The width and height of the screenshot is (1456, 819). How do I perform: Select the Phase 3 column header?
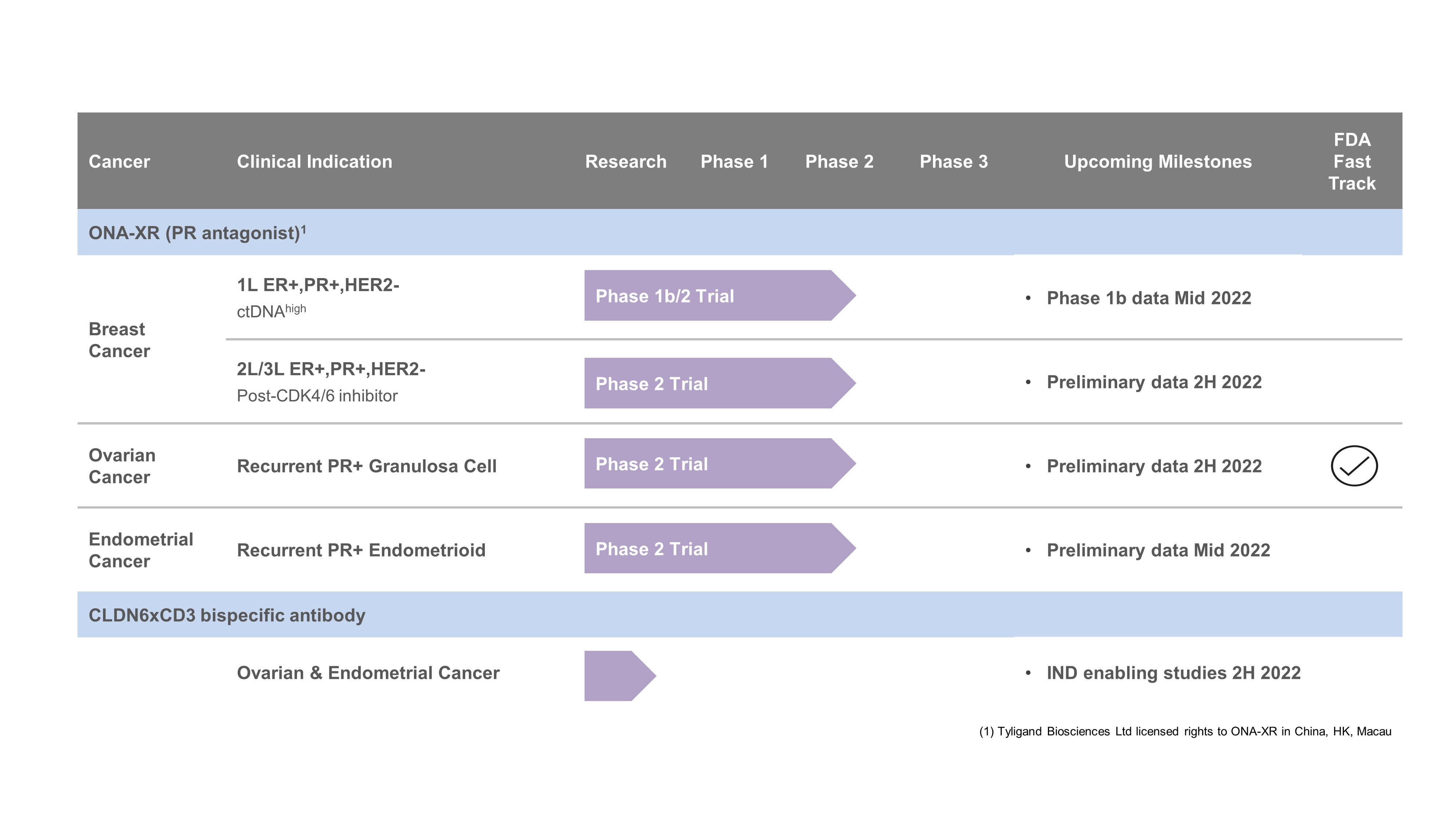953,162
